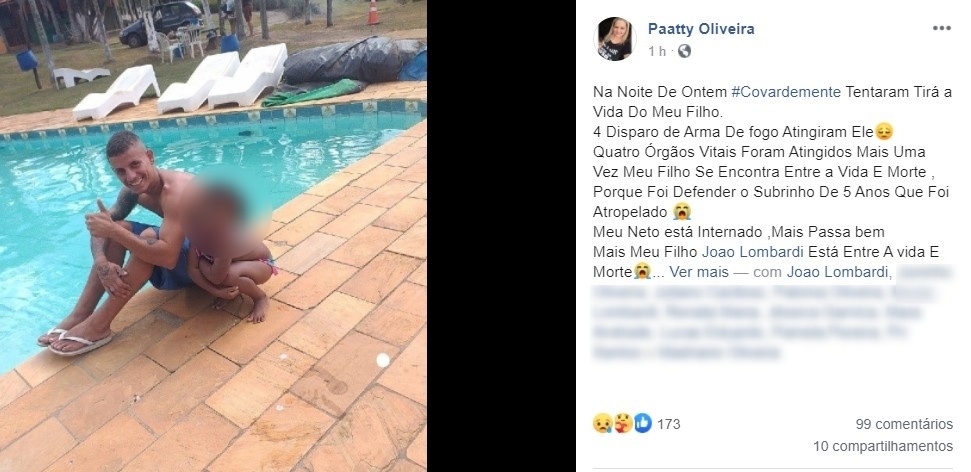The image size is (971, 472).
Task: Open the #Covardemente hashtag link
Action: pos(786,92)
